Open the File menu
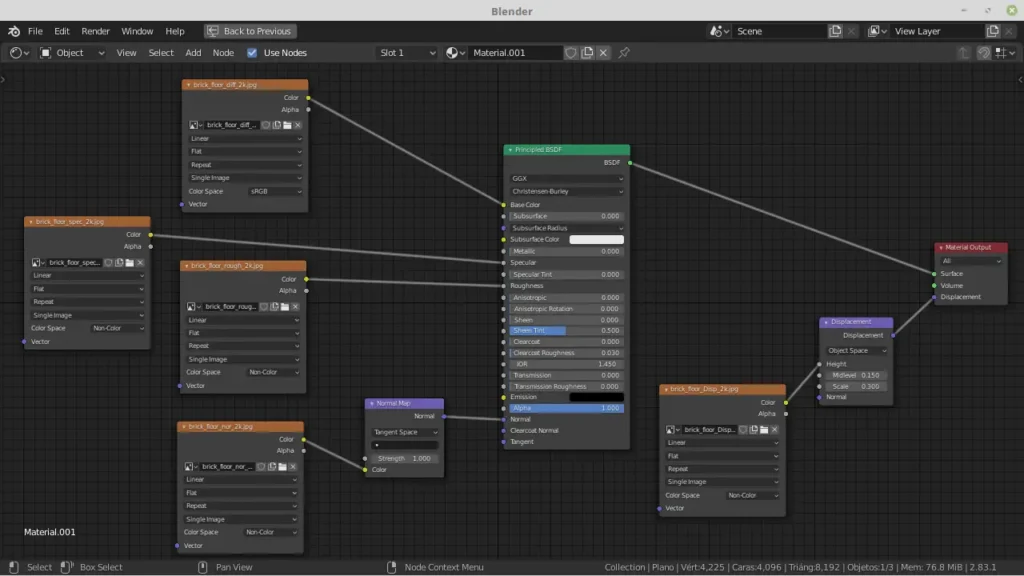 click(35, 31)
